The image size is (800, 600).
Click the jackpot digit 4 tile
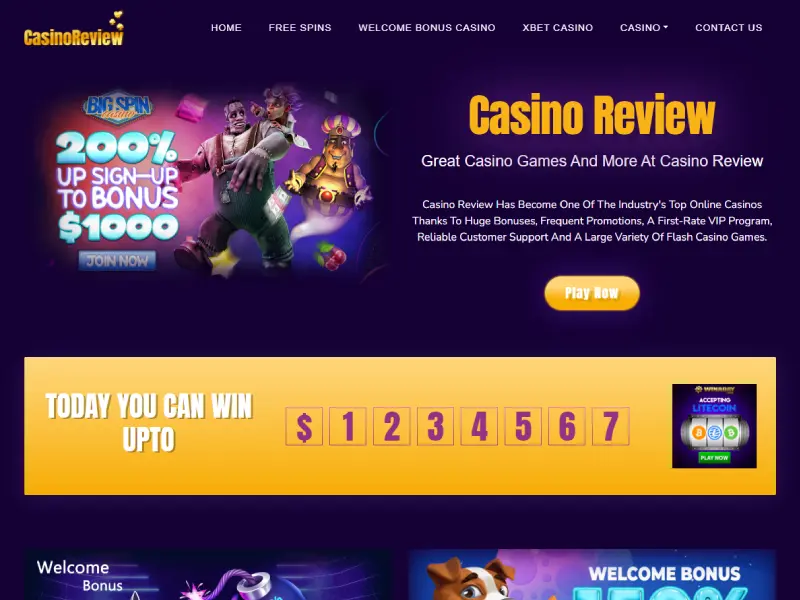pos(479,427)
